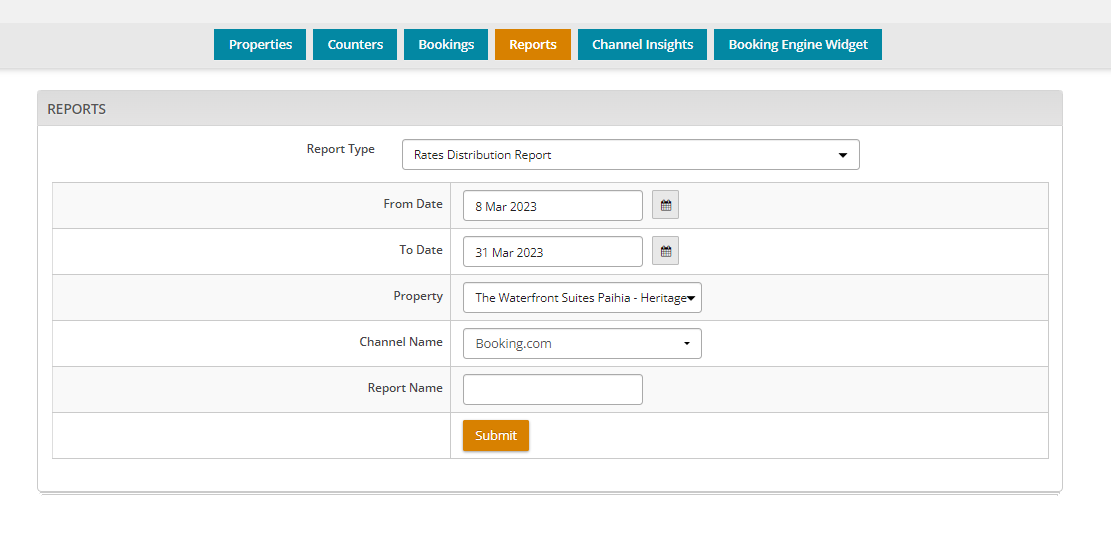This screenshot has height=535, width=1111.
Task: Click the To Date field showing 31 Mar 2023
Action: 553,252
